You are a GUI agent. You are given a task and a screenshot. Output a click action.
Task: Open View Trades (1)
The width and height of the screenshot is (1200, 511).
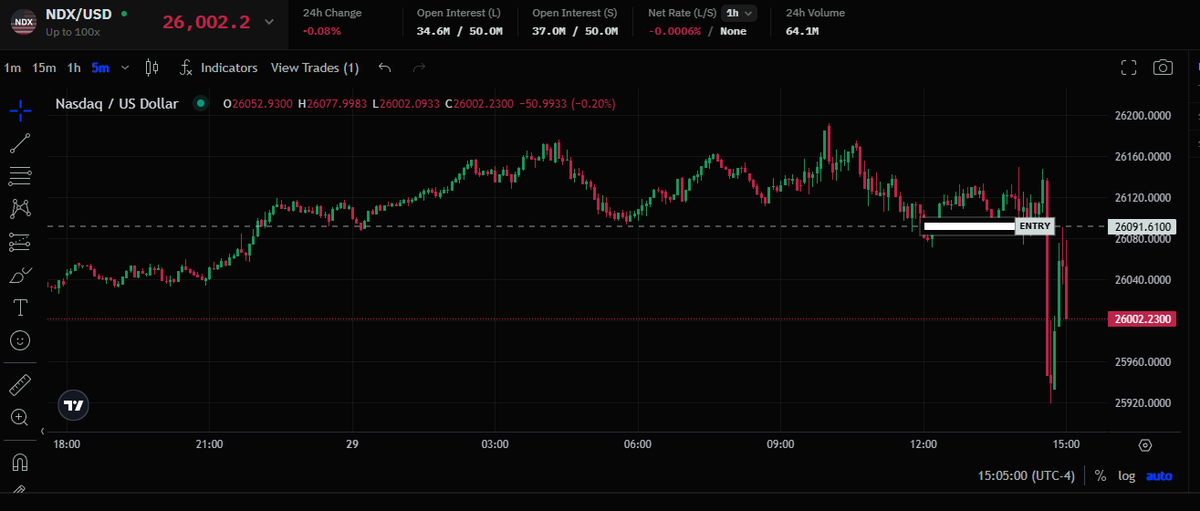click(315, 68)
